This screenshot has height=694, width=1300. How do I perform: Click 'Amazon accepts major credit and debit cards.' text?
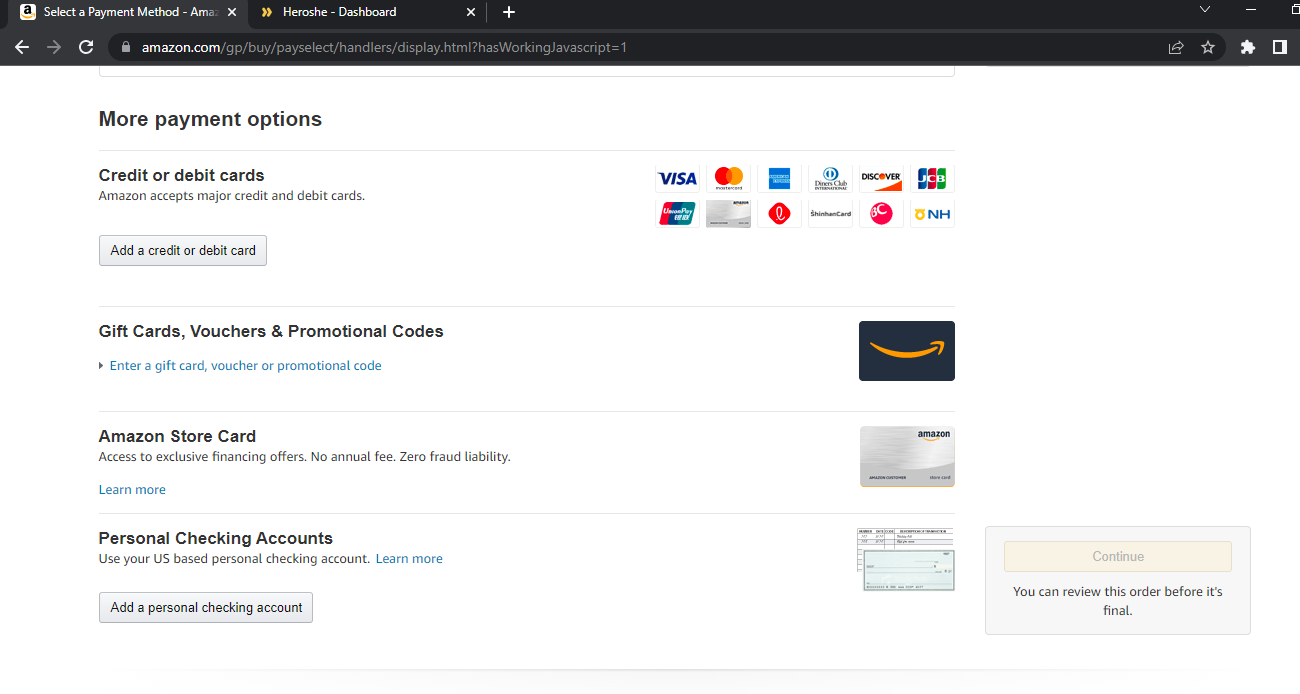click(x=232, y=196)
